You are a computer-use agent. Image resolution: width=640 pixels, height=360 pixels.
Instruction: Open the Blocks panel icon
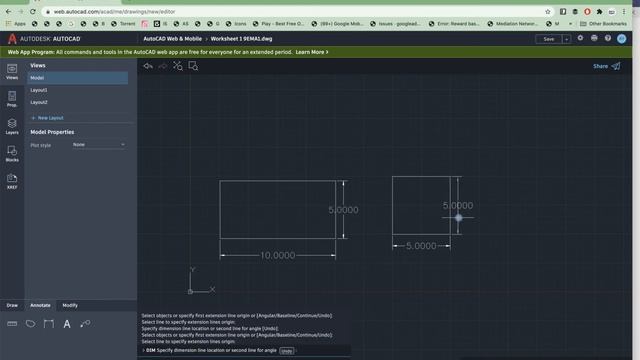(x=12, y=153)
